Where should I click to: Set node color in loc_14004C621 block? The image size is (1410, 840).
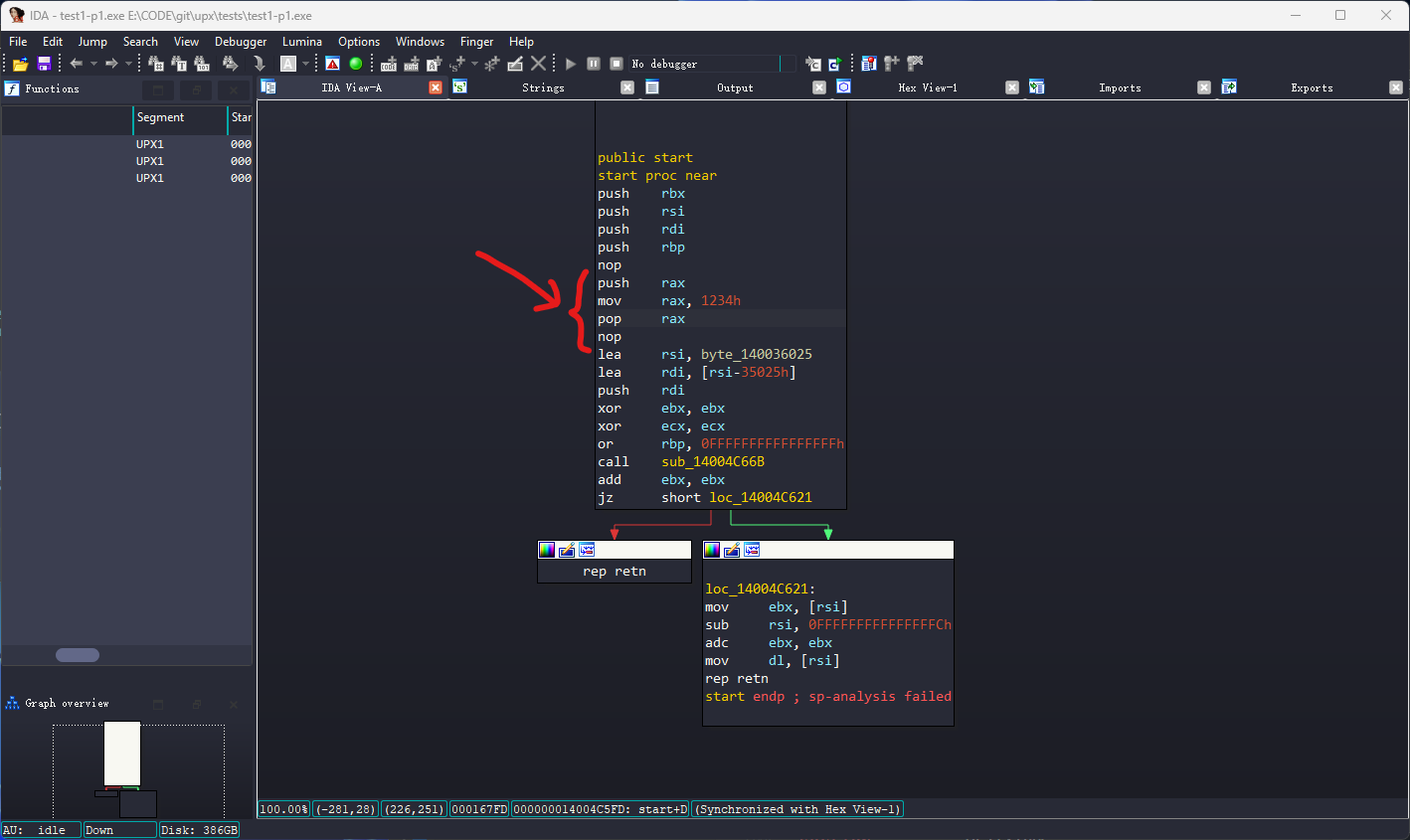(x=712, y=550)
